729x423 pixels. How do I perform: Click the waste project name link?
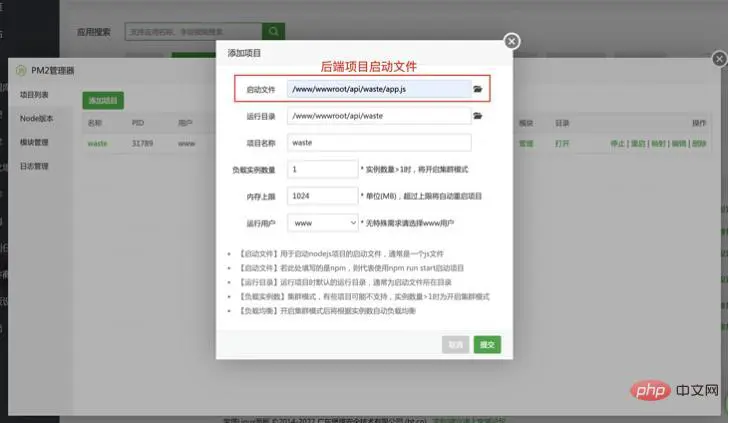pos(97,143)
